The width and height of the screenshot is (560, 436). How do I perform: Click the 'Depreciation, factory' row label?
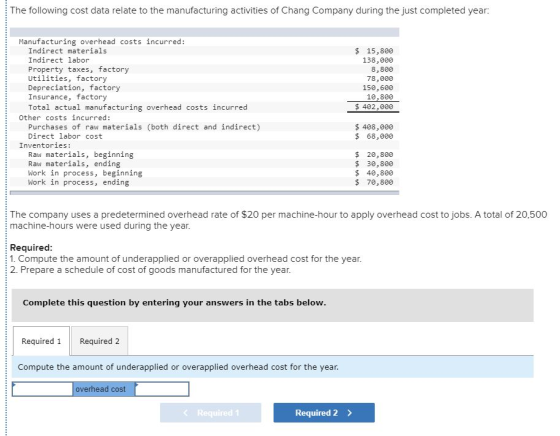(74, 88)
